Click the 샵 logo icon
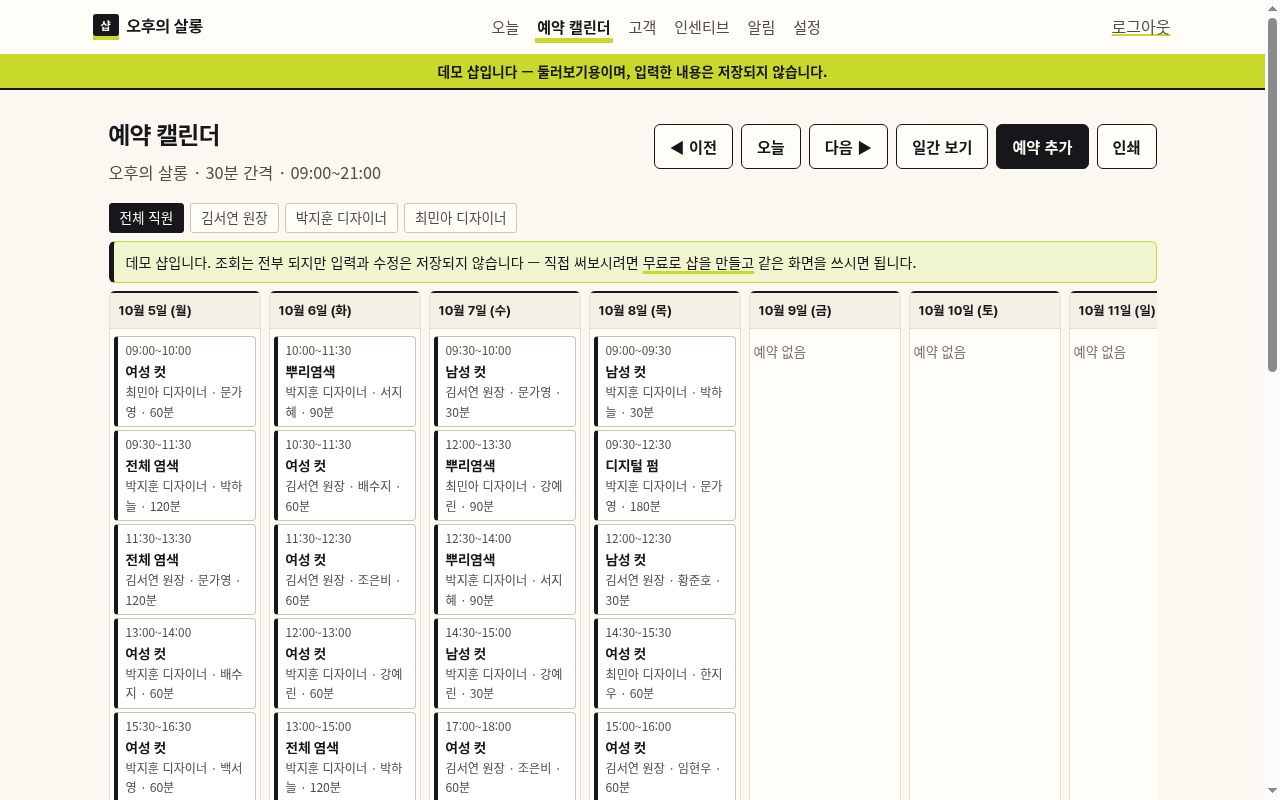1280x800 pixels. 106,26
